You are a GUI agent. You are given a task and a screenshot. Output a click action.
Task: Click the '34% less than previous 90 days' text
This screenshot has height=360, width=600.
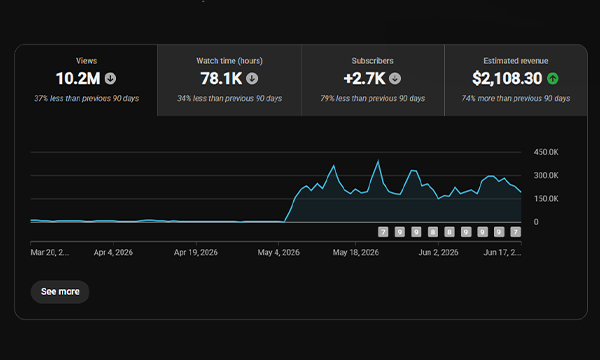[230, 98]
